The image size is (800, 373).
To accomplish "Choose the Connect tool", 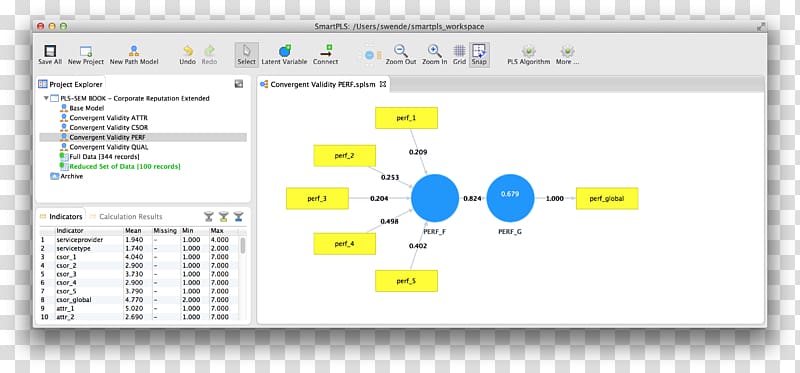I will click(326, 51).
